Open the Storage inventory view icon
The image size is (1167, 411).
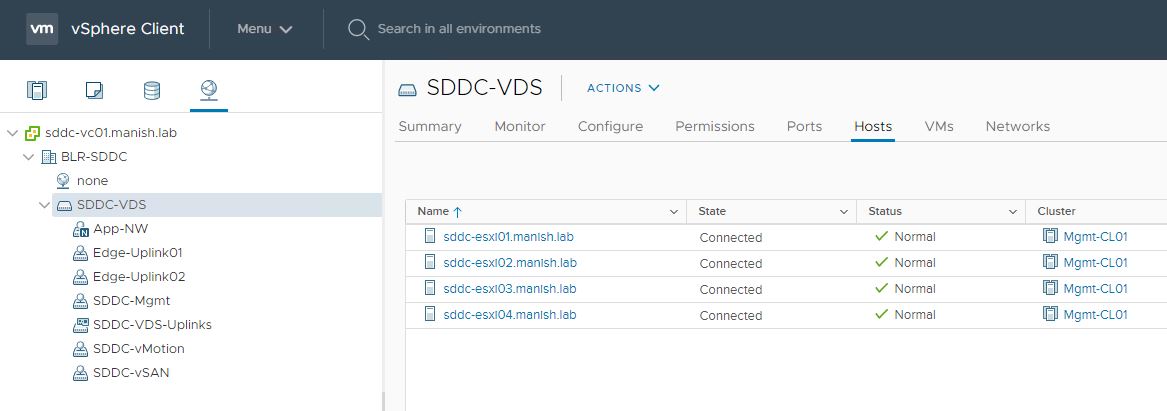click(x=151, y=90)
